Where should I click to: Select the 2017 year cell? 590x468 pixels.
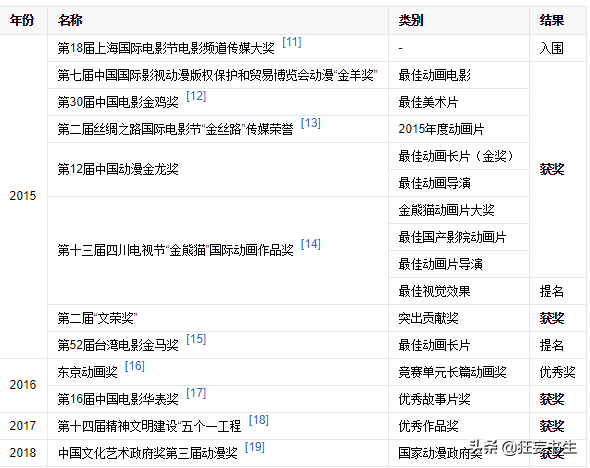[23, 426]
